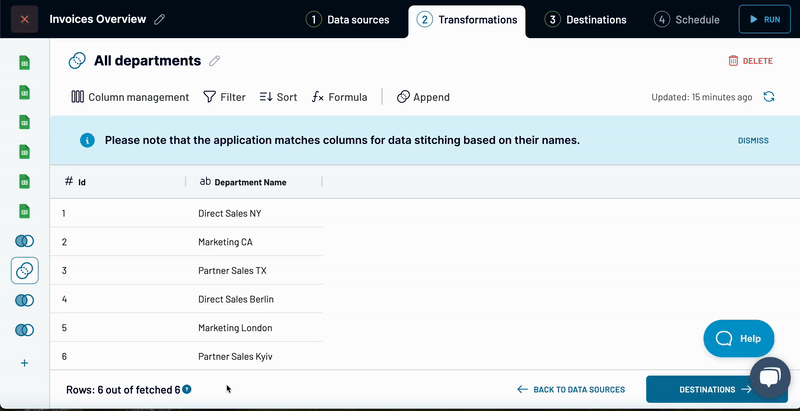Click pencil icon next to All departments
Viewport: 800px width, 411px height.
coord(214,61)
